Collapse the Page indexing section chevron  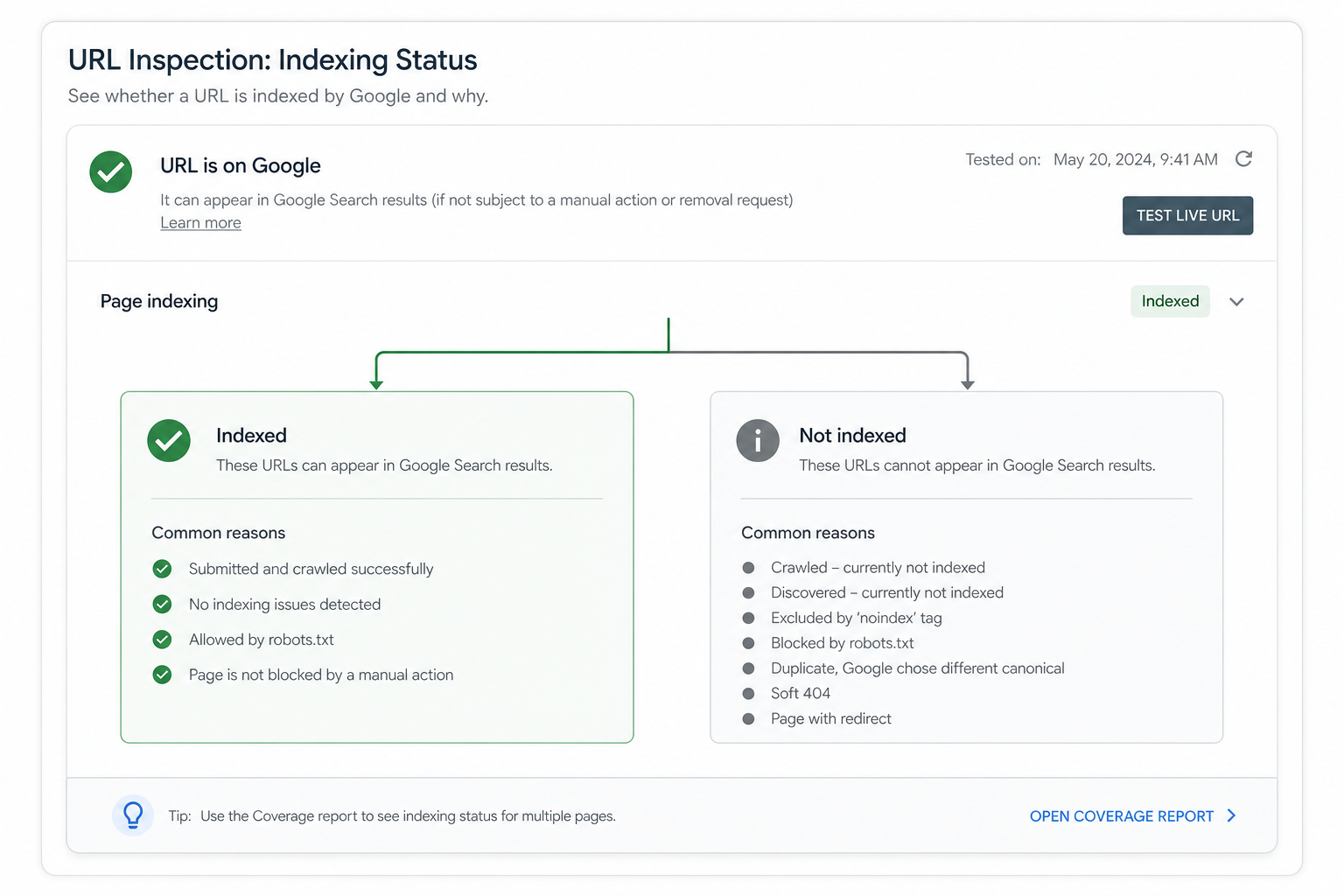[1236, 302]
